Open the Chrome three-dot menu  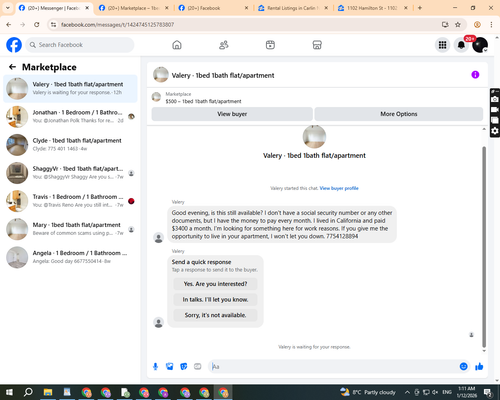pyautogui.click(x=491, y=24)
